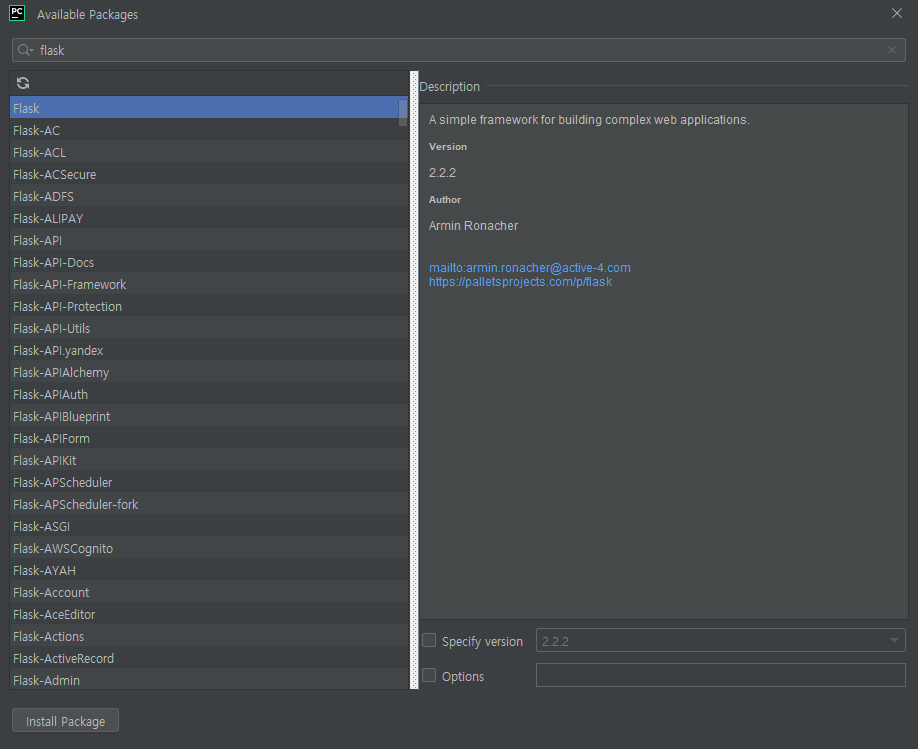Select the Flask-APIForm package

coord(209,438)
